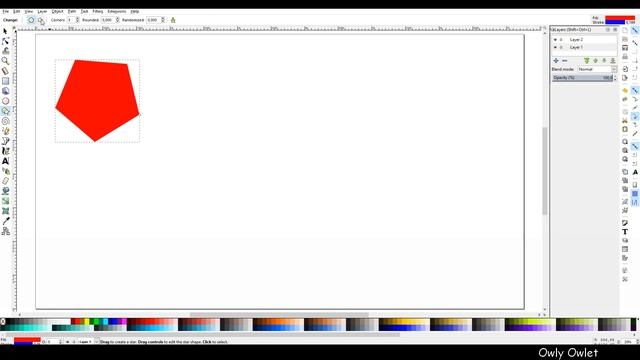Select the Star and polygon tool

(5, 111)
